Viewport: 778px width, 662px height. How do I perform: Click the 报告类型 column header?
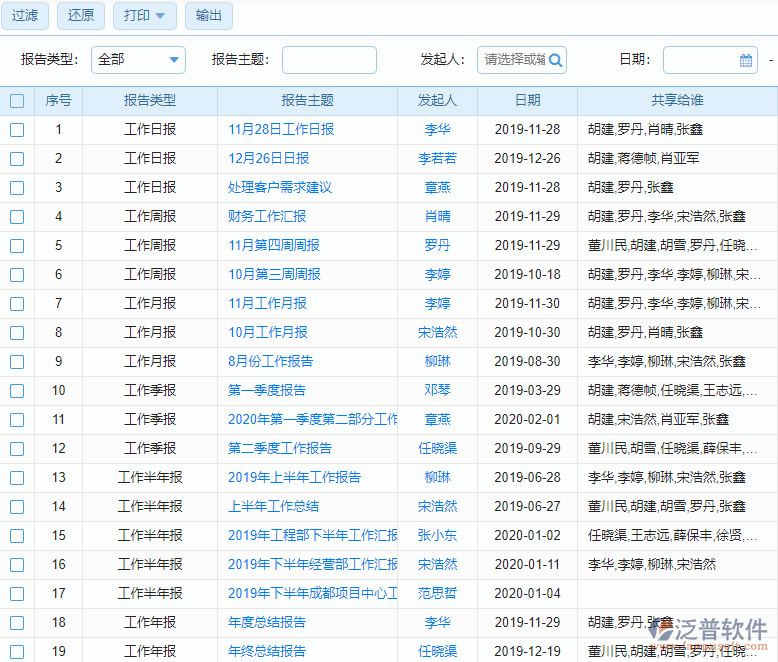150,101
